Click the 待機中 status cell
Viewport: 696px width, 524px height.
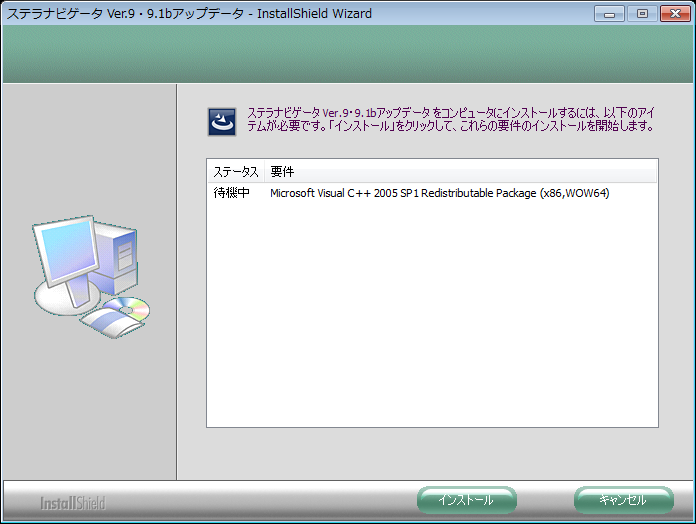tap(232, 193)
